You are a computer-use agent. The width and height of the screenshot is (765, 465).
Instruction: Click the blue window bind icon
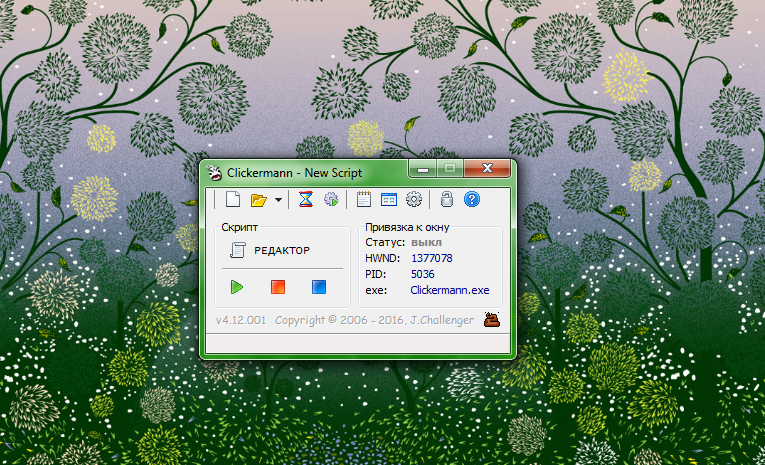tap(389, 200)
